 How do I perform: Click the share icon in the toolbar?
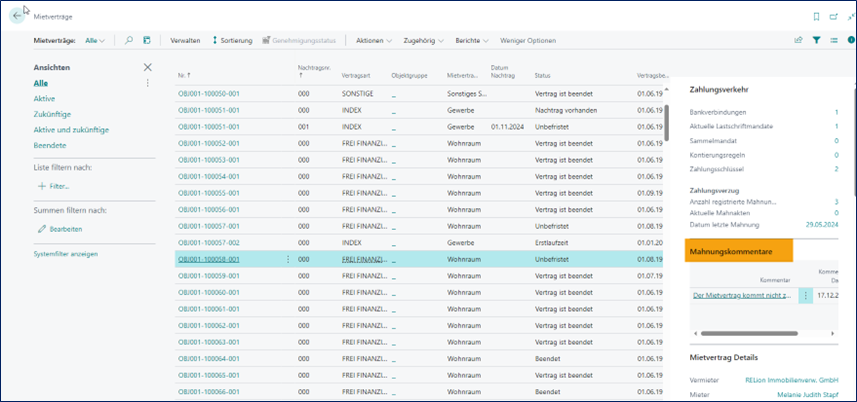click(798, 40)
